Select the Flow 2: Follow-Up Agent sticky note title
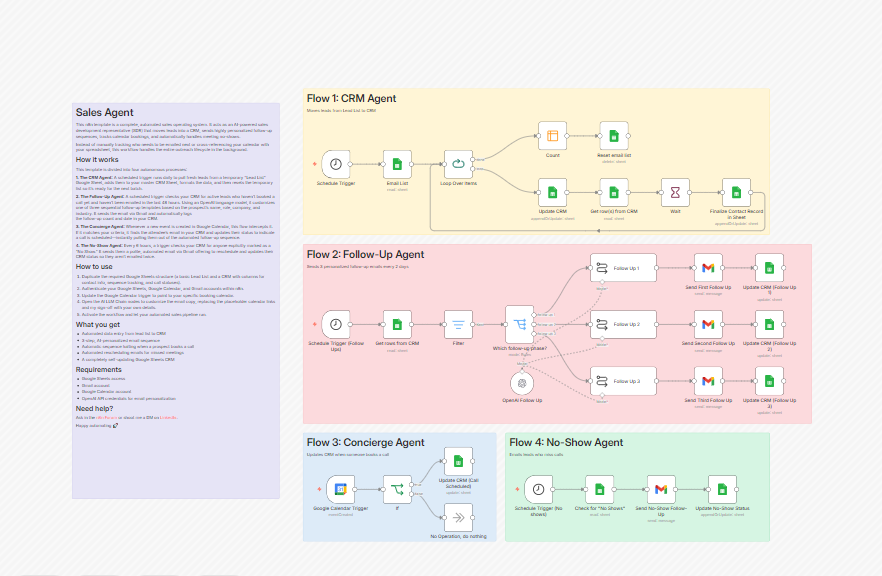 point(365,254)
